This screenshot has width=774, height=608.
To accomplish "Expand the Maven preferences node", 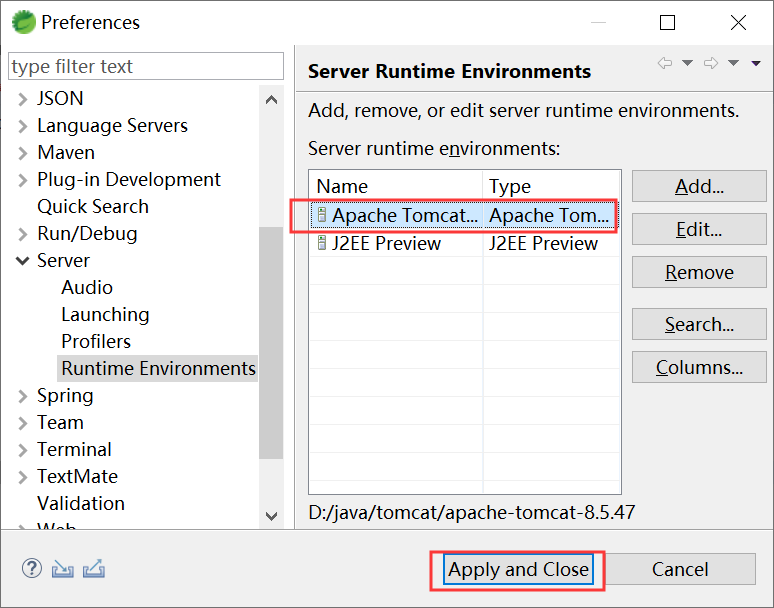I will [x=23, y=153].
